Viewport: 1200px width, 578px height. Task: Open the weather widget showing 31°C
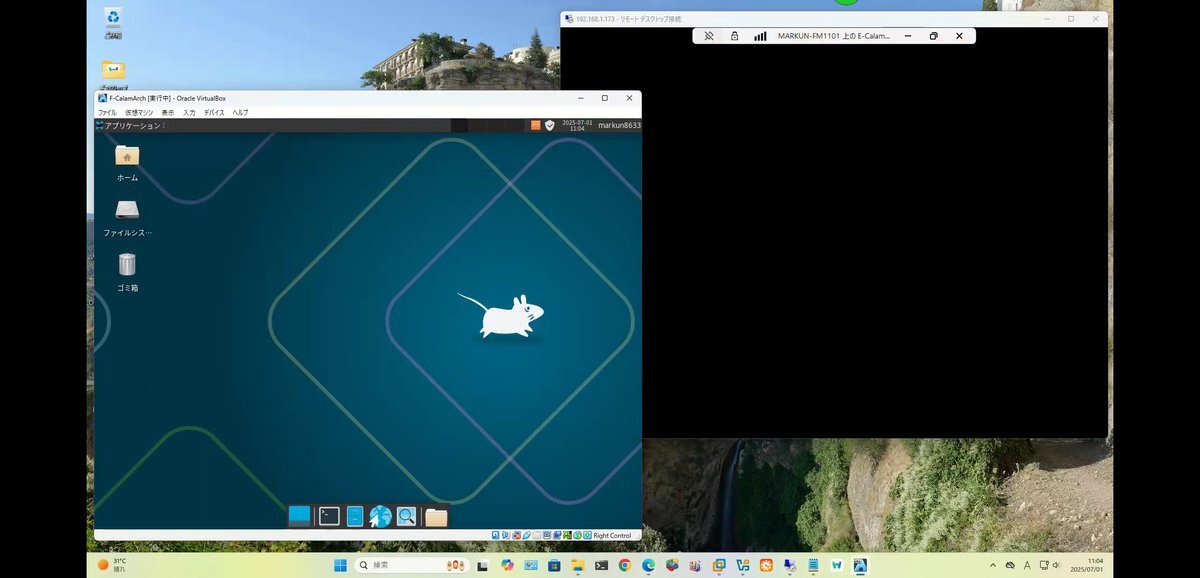[113, 565]
